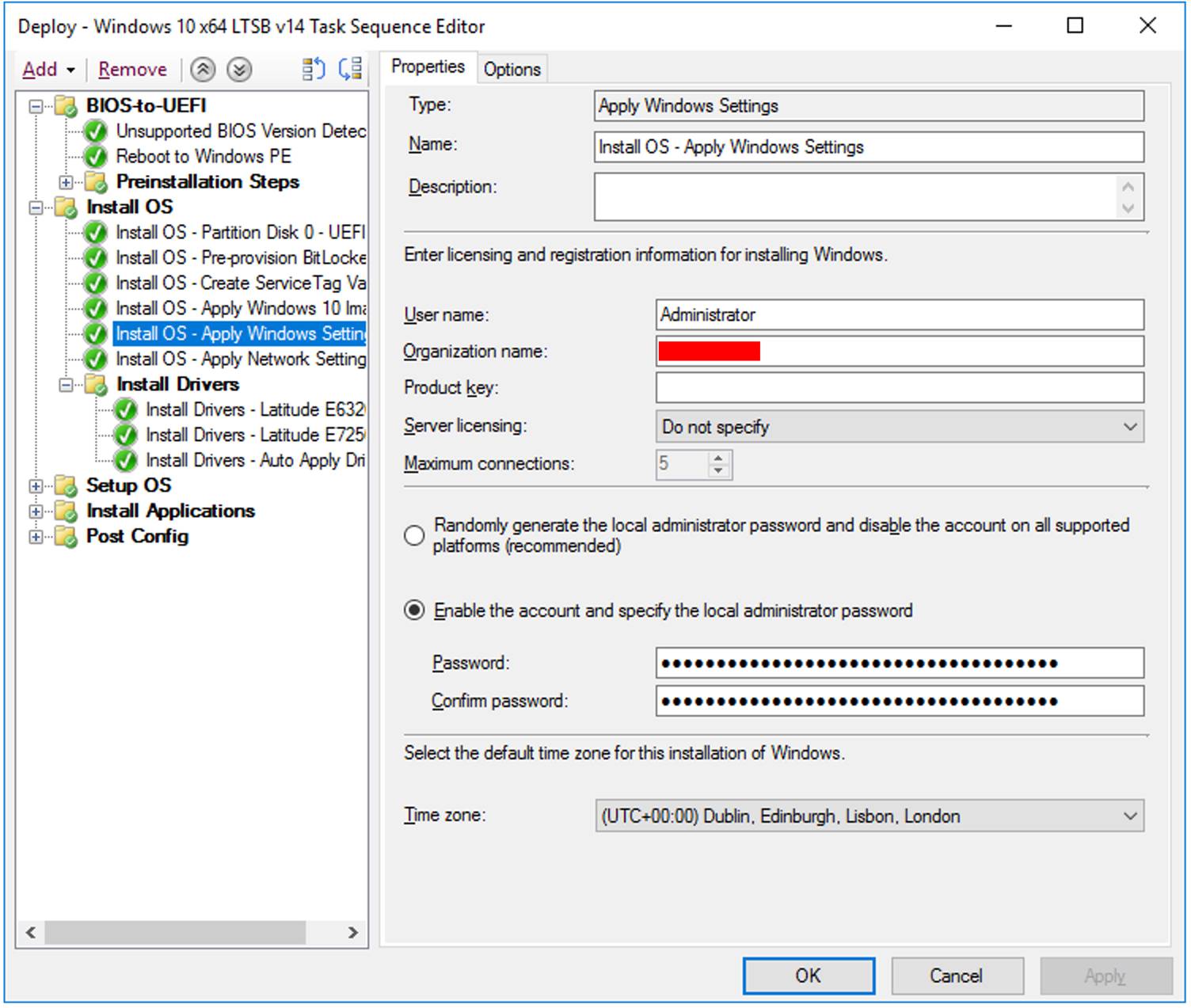The width and height of the screenshot is (1191, 1008).
Task: Click the Description text box
Action: coord(869,196)
